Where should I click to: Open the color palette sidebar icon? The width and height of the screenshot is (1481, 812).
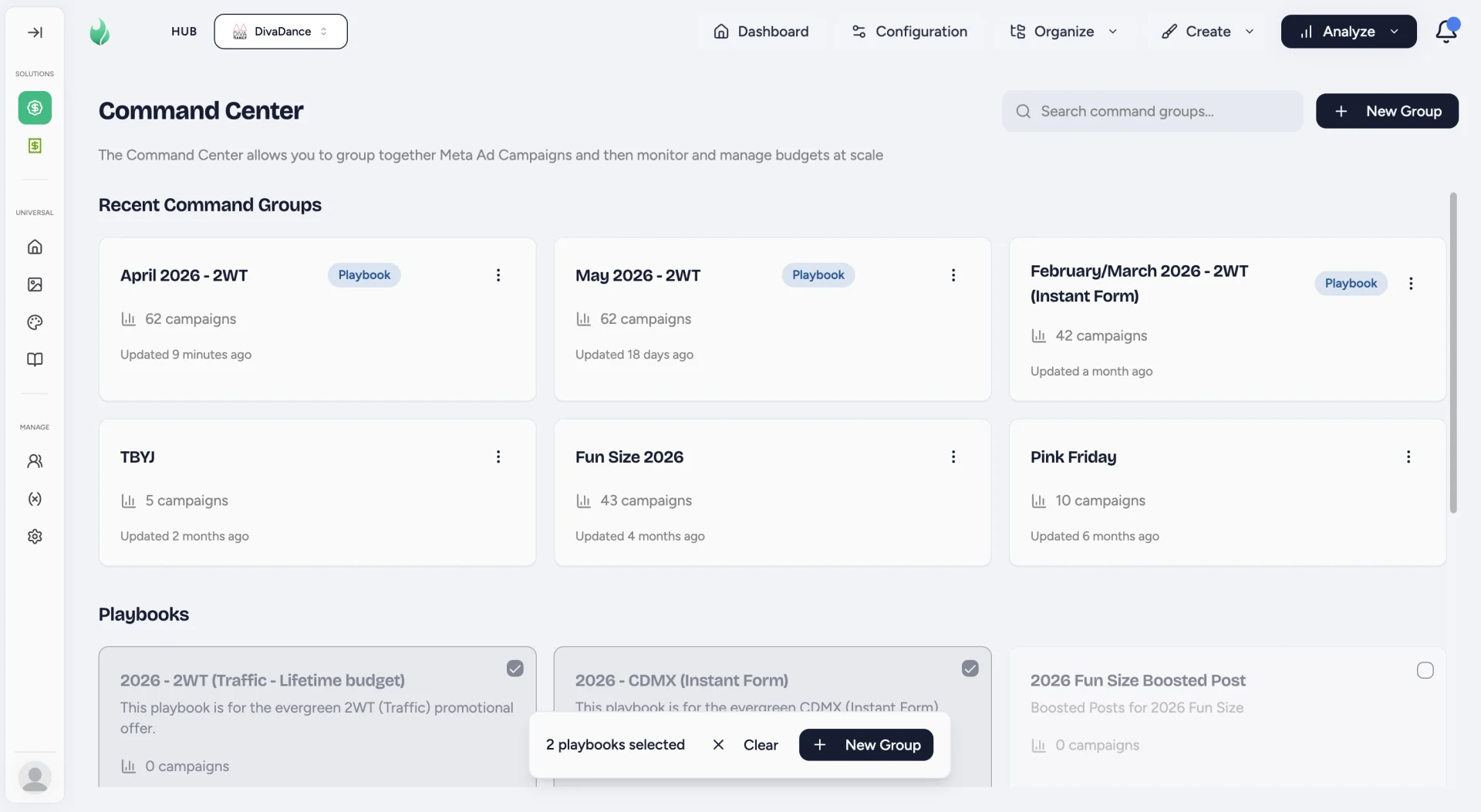click(x=35, y=322)
